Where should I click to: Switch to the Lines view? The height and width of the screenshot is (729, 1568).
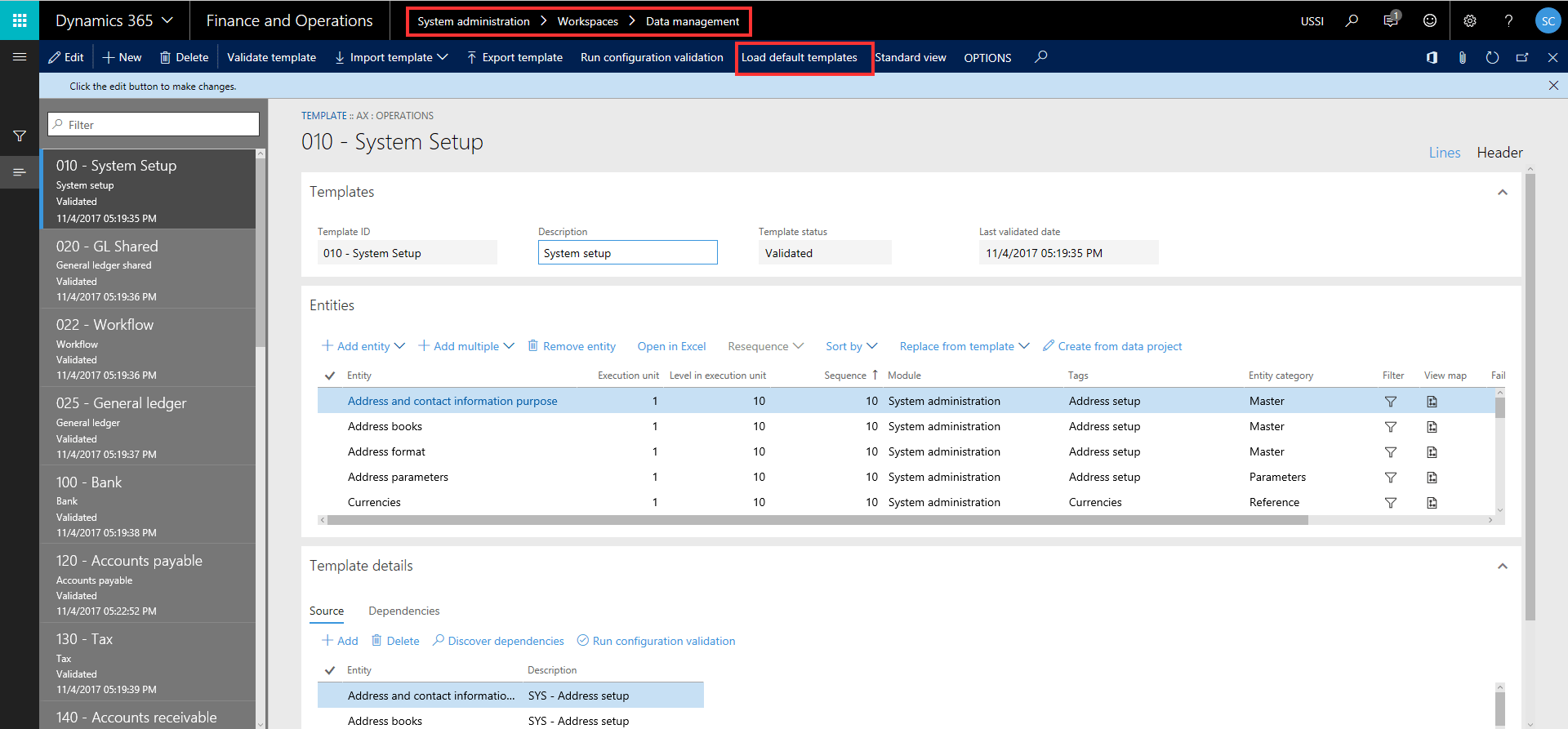(x=1444, y=153)
